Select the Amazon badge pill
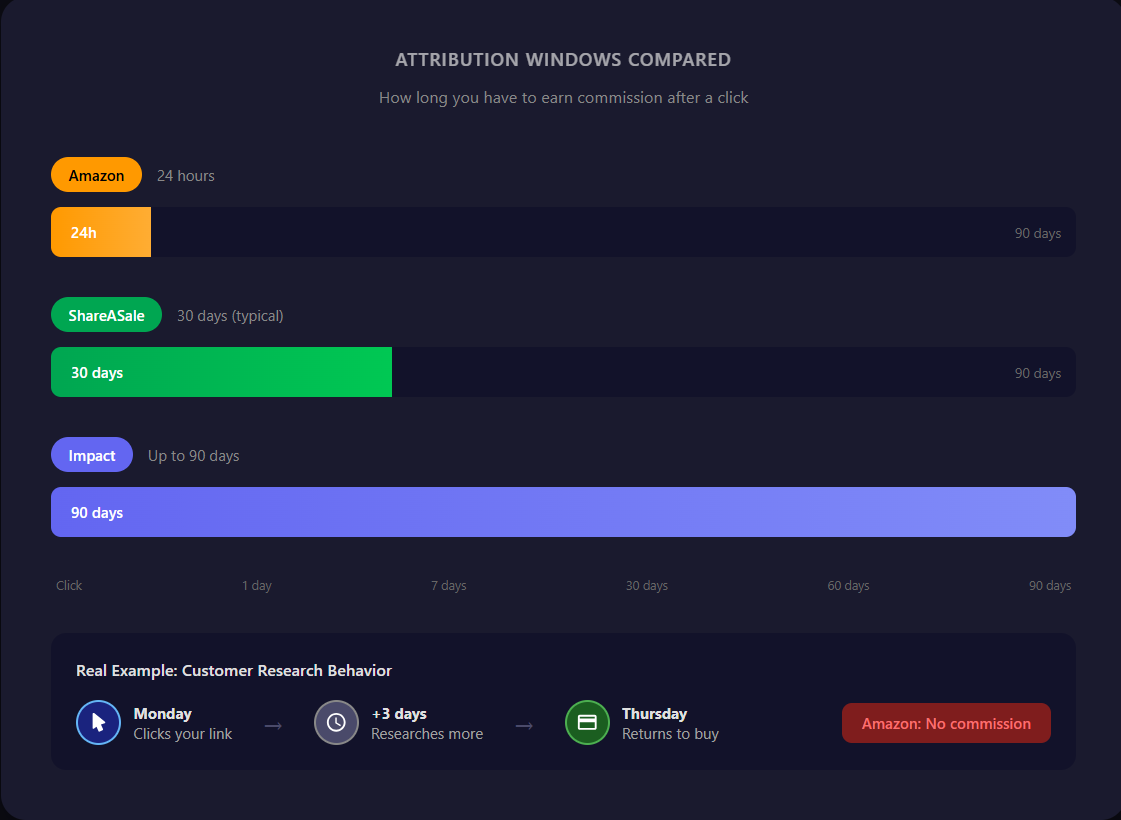The image size is (1121, 820). 96,174
